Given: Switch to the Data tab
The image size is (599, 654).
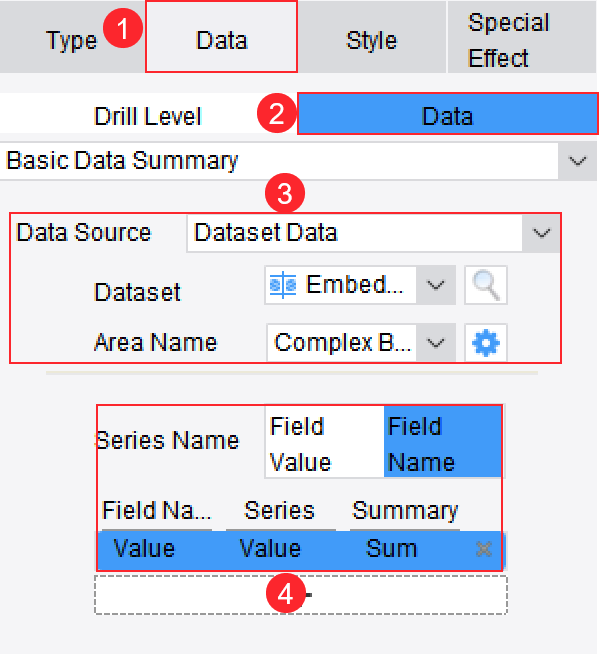Looking at the screenshot, I should 221,37.
